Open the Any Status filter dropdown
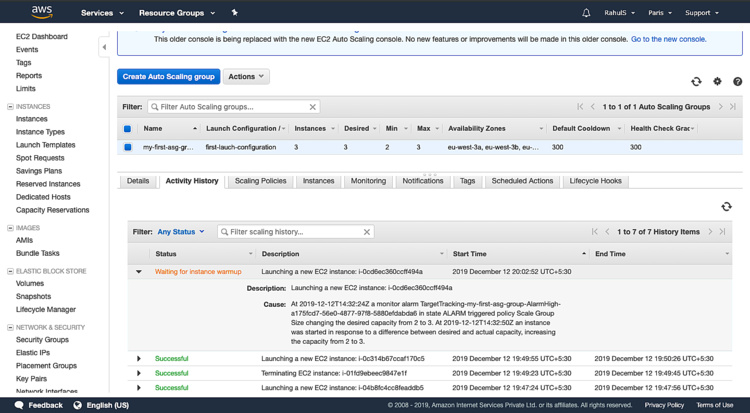 pyautogui.click(x=181, y=232)
